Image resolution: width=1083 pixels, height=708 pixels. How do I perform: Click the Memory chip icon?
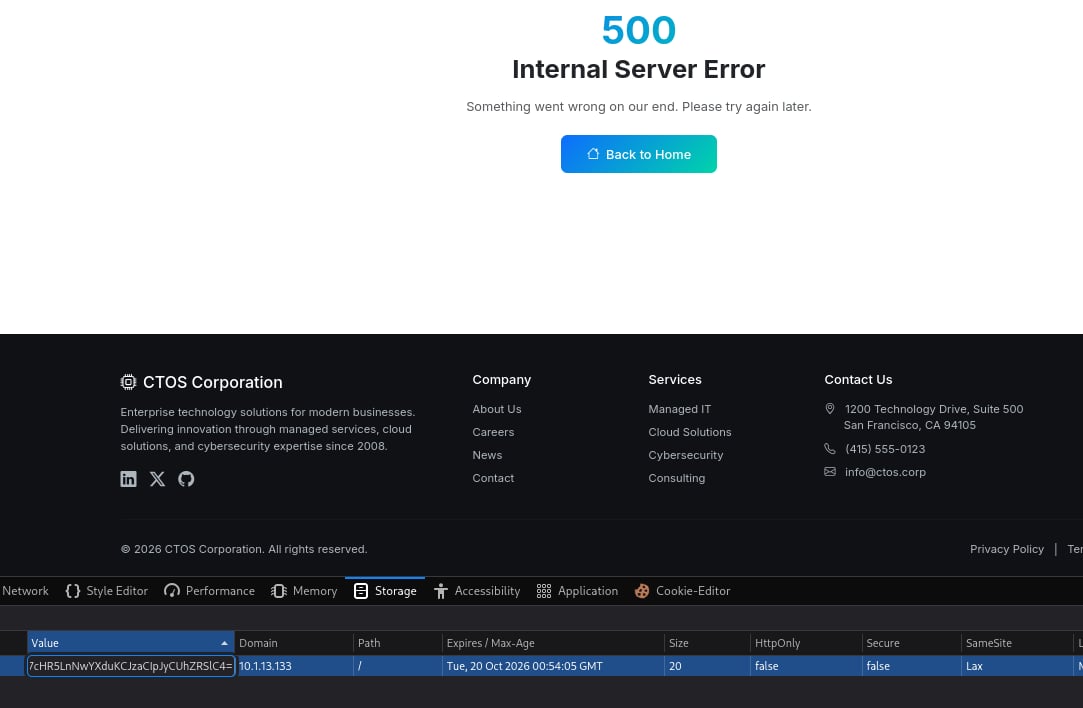(279, 591)
